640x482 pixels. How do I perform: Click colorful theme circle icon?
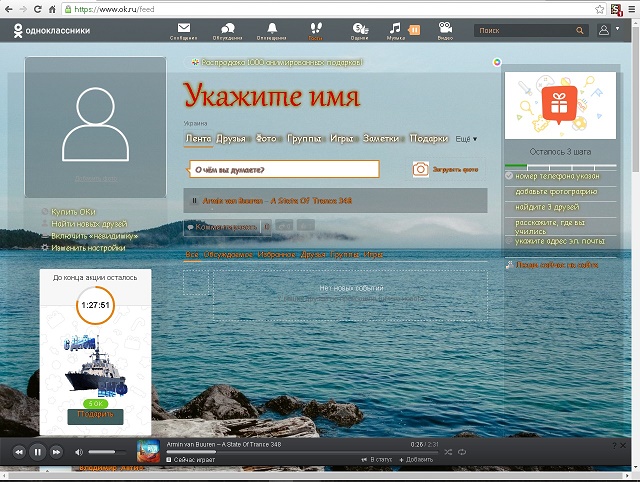click(497, 62)
